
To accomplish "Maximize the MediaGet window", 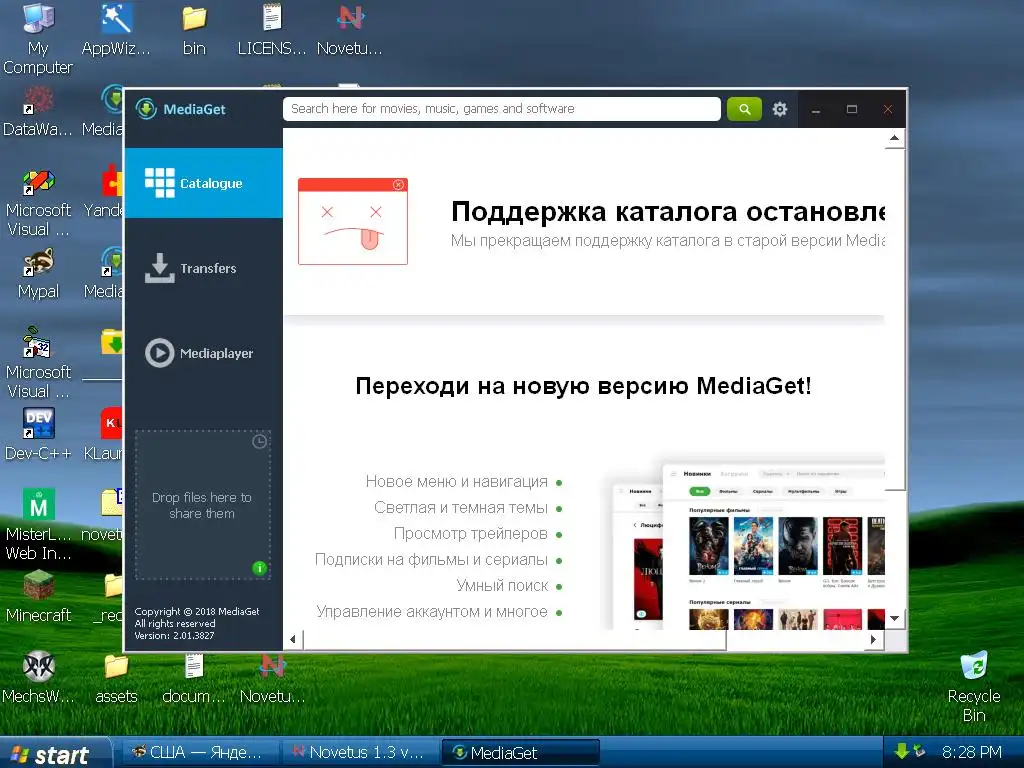I will tap(852, 109).
